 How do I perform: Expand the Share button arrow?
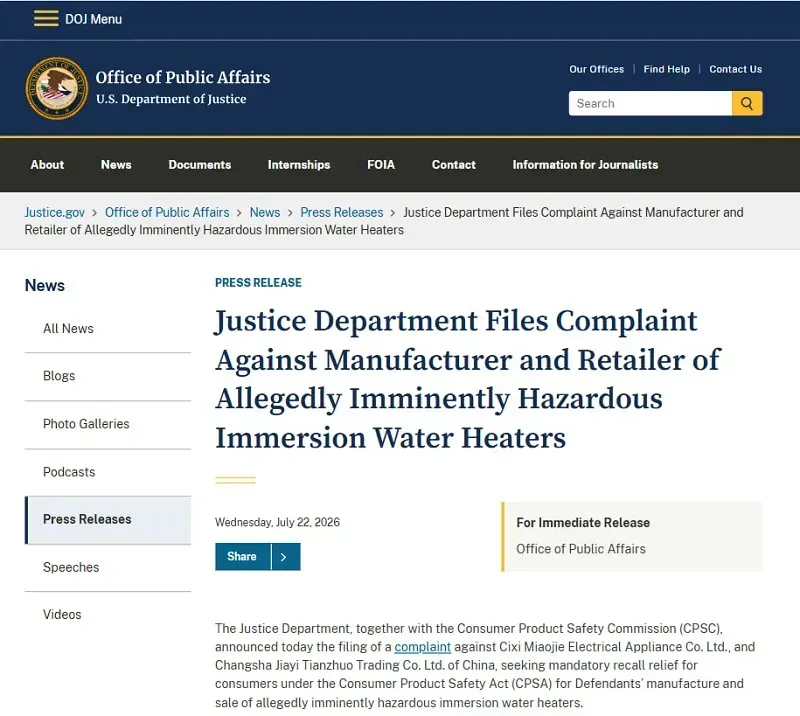click(286, 556)
